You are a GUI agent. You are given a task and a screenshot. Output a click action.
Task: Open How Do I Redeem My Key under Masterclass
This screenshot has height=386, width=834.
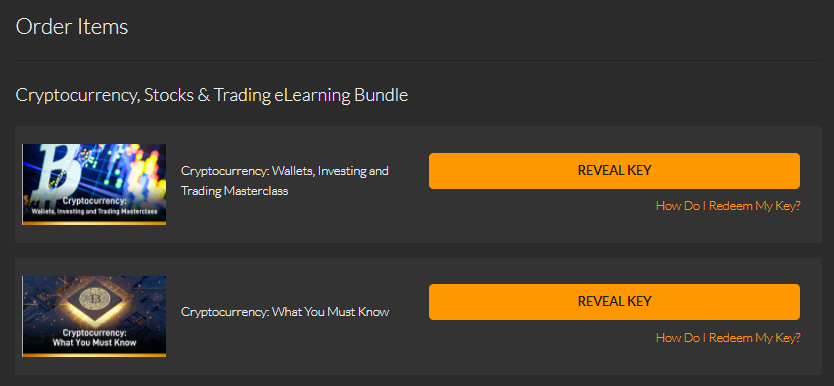tap(728, 206)
